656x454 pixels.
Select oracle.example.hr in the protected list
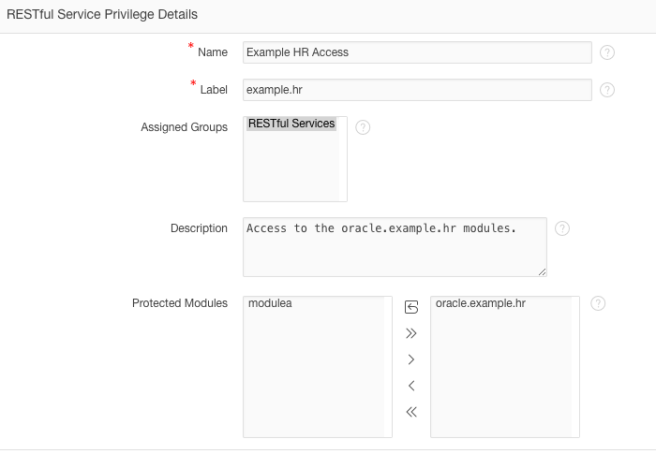[x=481, y=303]
